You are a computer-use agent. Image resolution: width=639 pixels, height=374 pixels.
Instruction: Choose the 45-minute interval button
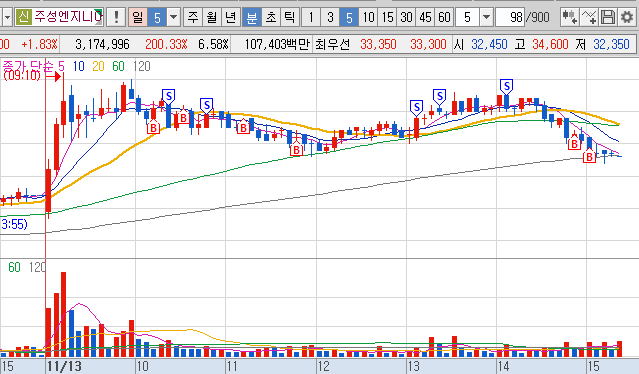425,18
